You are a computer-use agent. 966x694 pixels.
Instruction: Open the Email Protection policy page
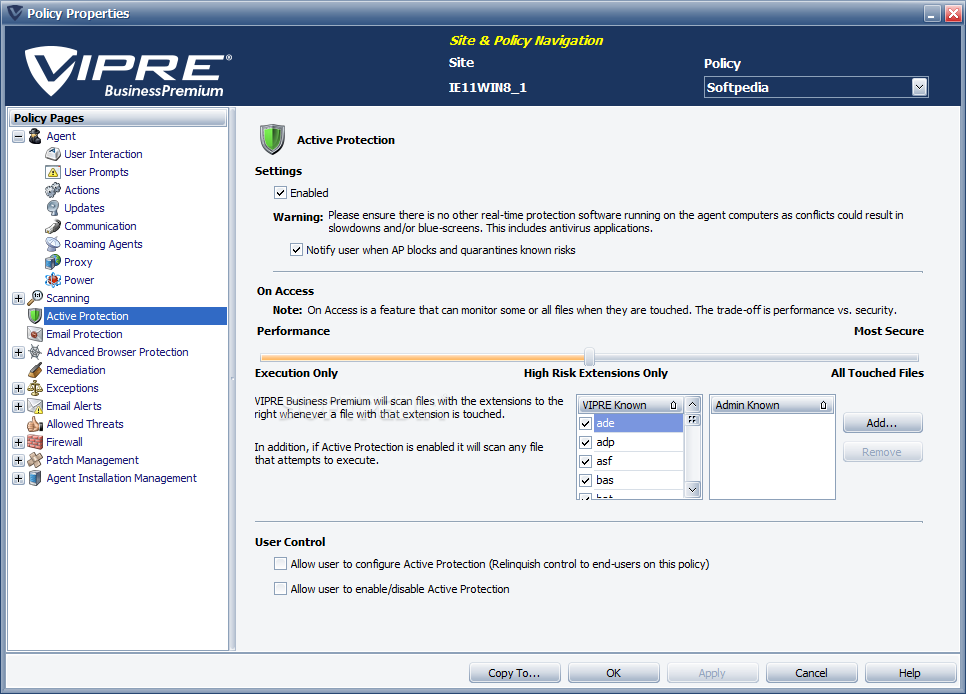pos(84,334)
